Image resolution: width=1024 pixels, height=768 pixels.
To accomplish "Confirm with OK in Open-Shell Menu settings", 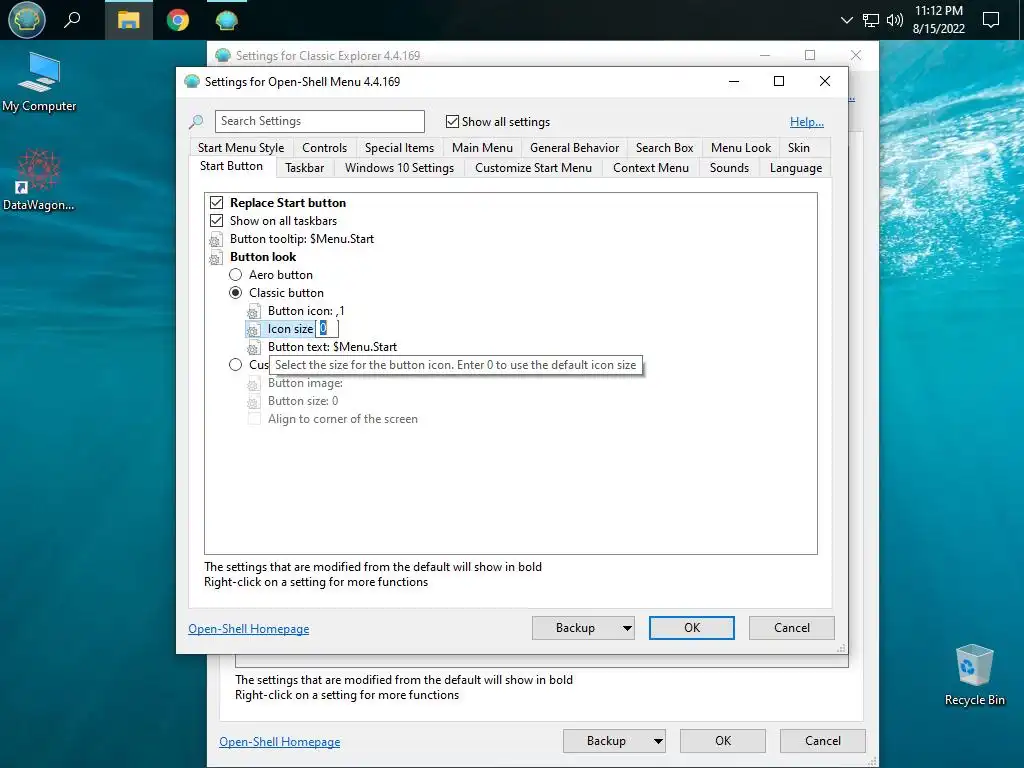I will [x=692, y=628].
